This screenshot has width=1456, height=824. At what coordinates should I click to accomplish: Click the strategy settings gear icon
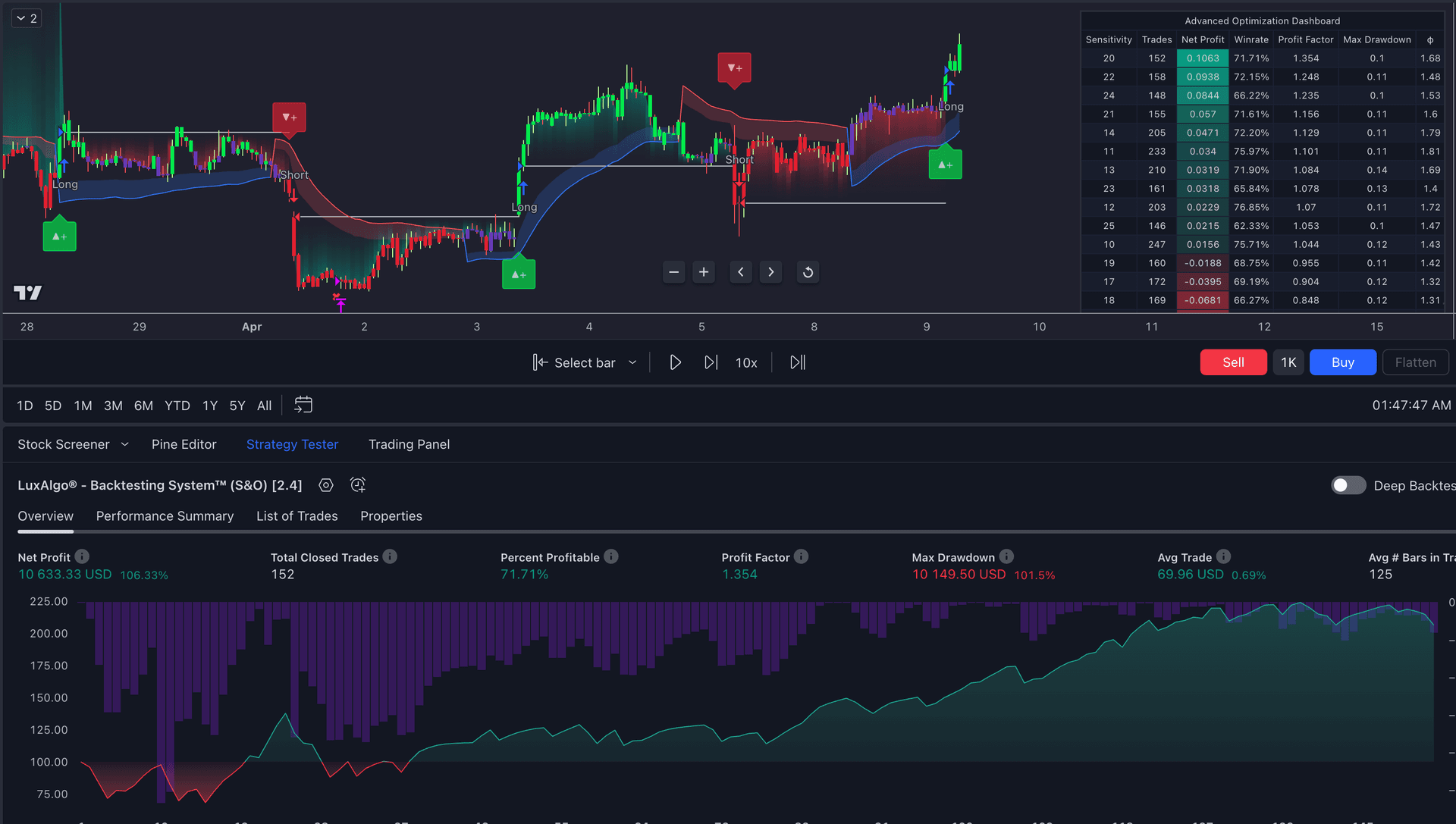pos(325,485)
